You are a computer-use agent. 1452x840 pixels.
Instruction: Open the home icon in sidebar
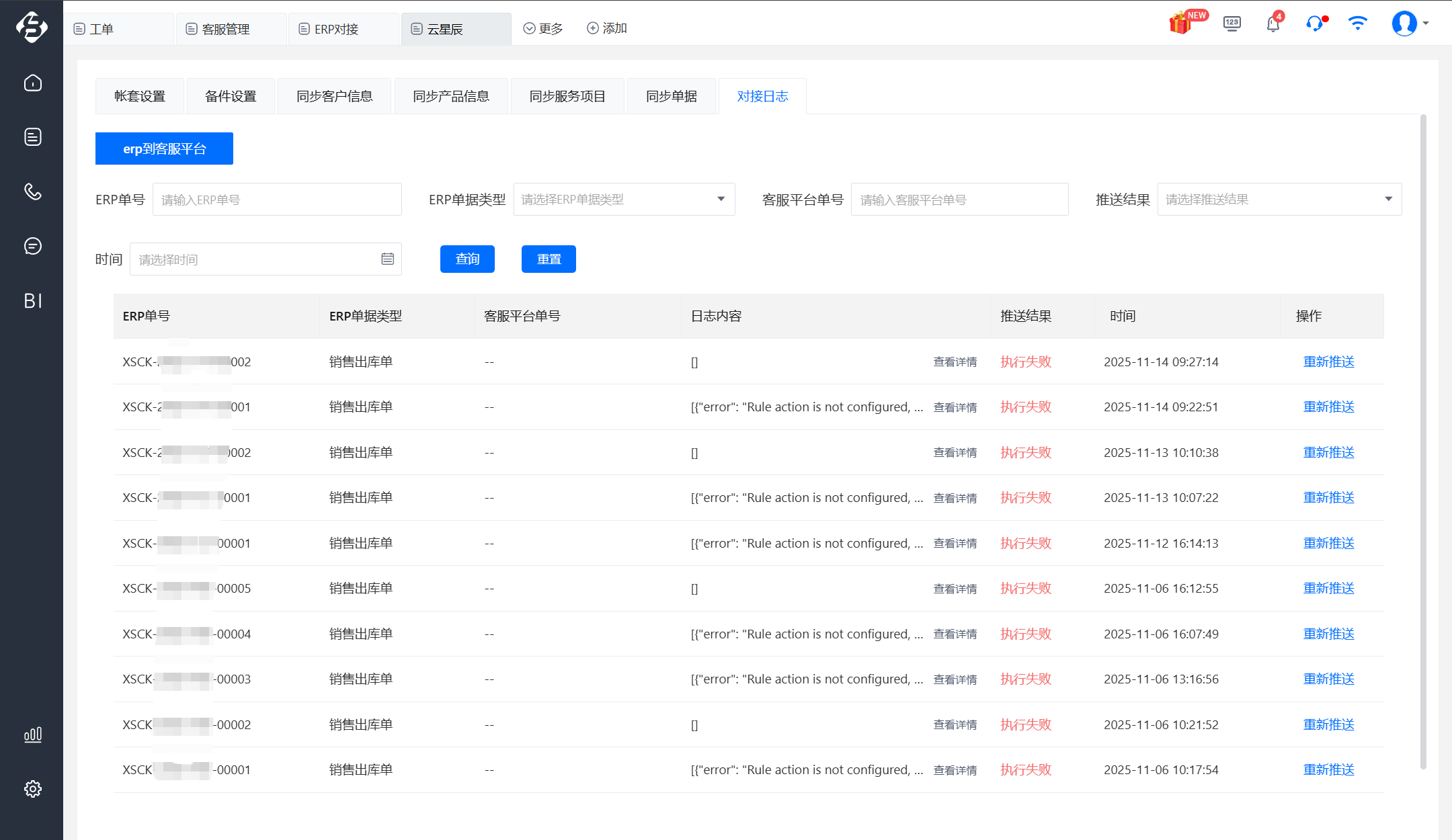click(x=32, y=83)
